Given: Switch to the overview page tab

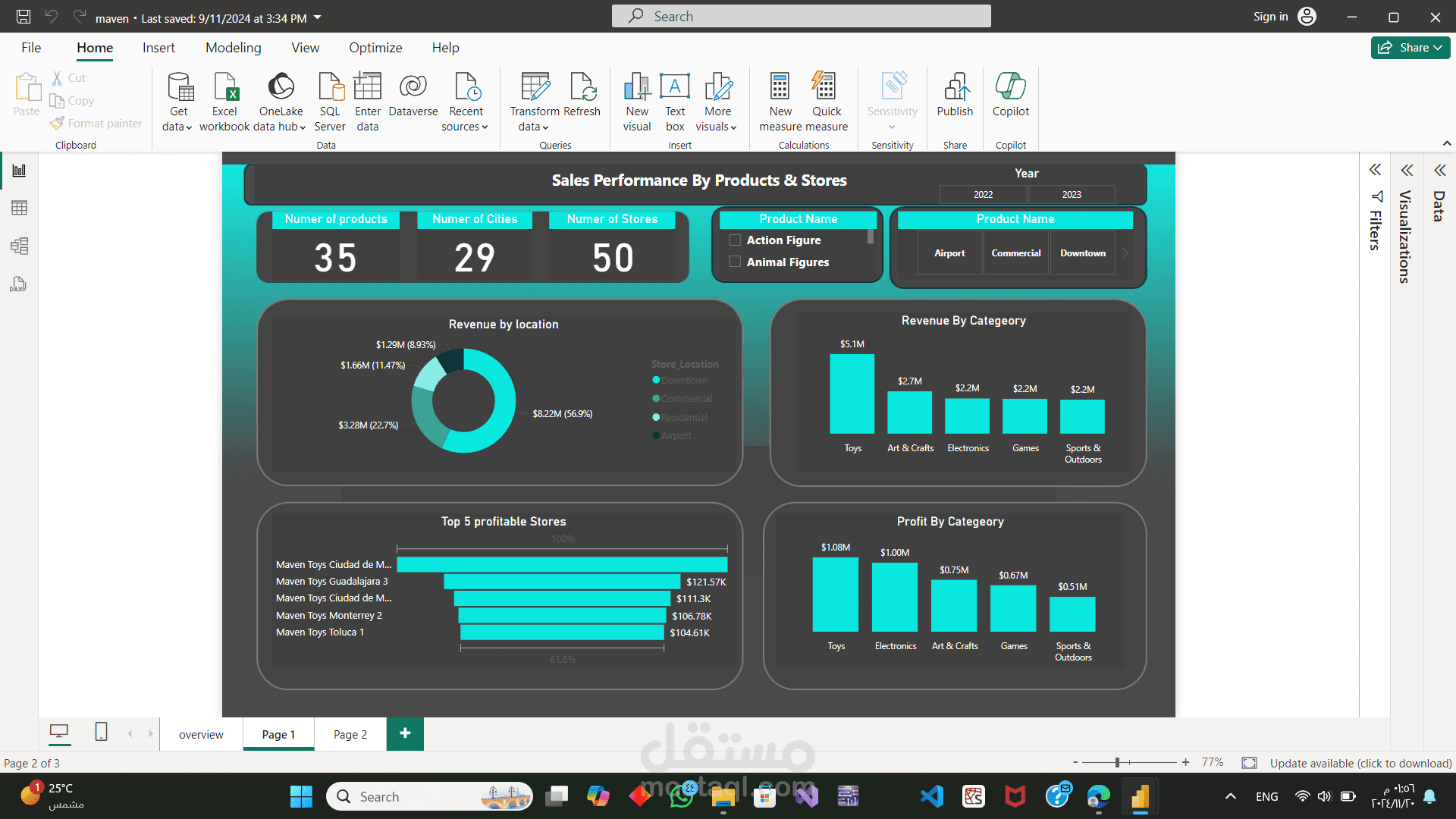Looking at the screenshot, I should click(x=201, y=734).
